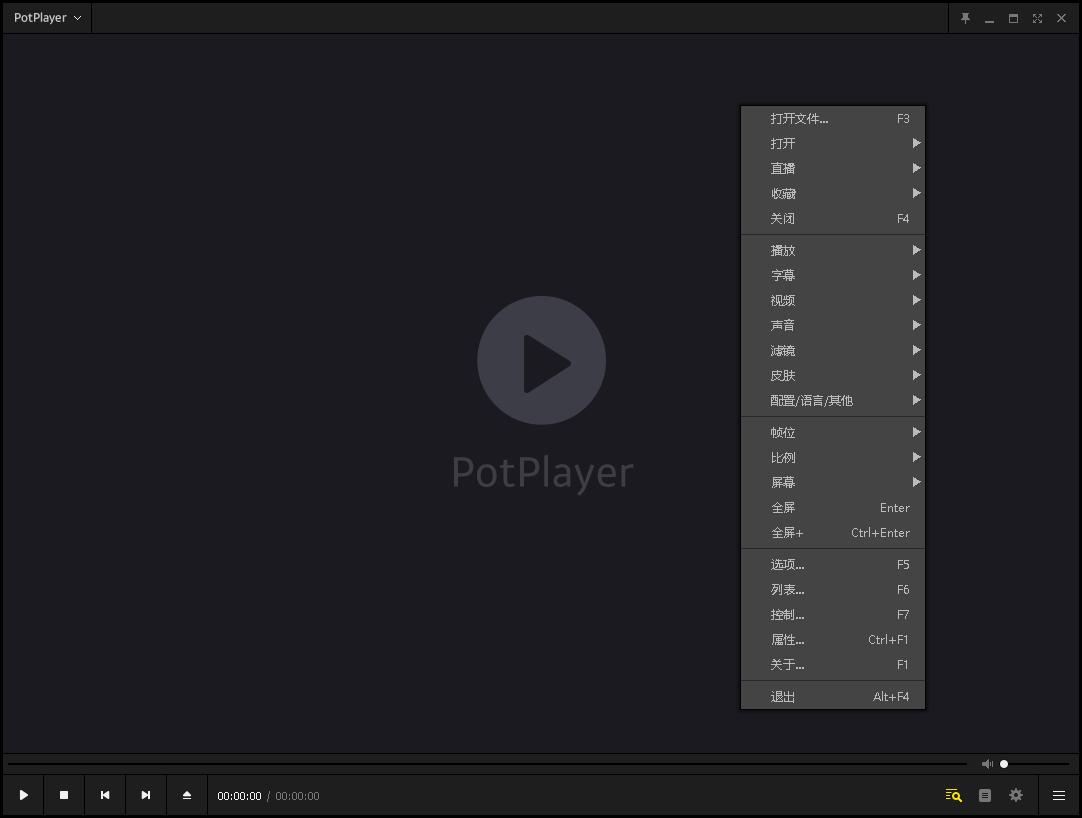
Task: Expand the 收藏 submenu
Action: coord(833,193)
